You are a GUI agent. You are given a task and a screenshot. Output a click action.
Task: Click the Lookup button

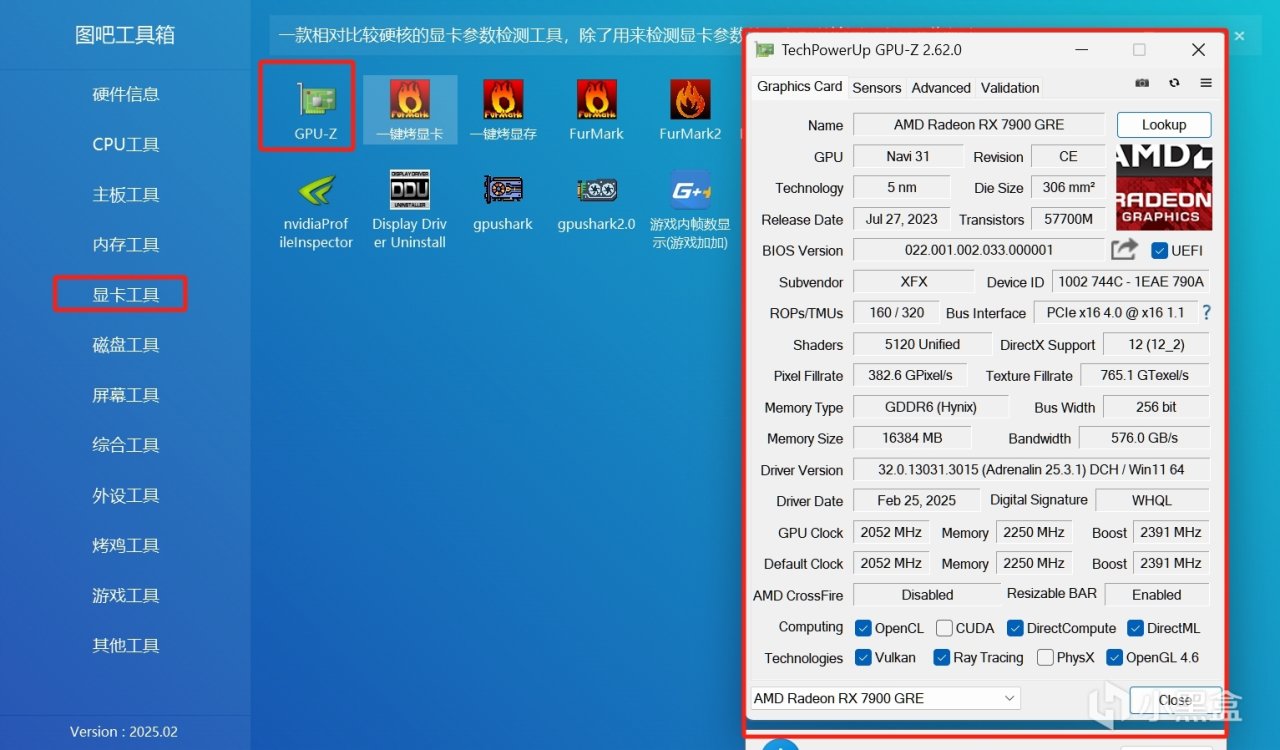tap(1164, 125)
